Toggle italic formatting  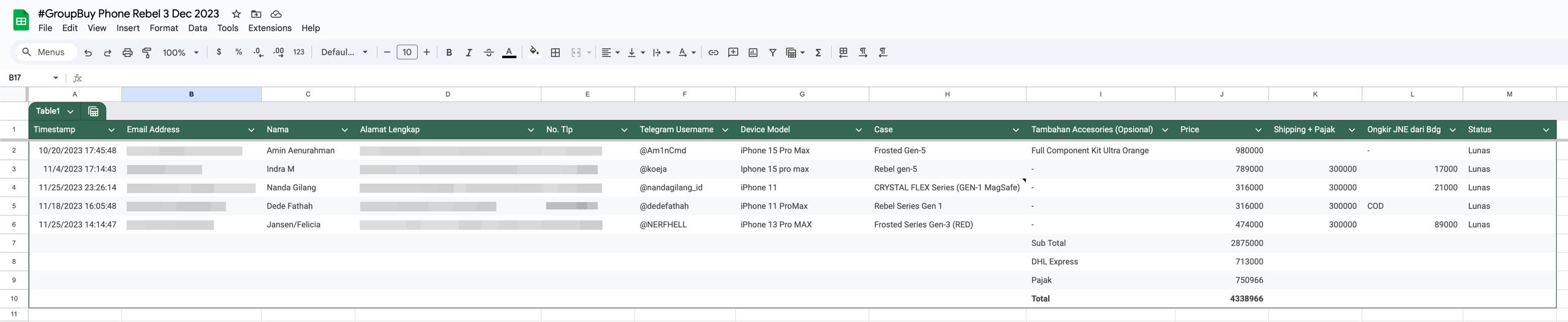point(469,53)
